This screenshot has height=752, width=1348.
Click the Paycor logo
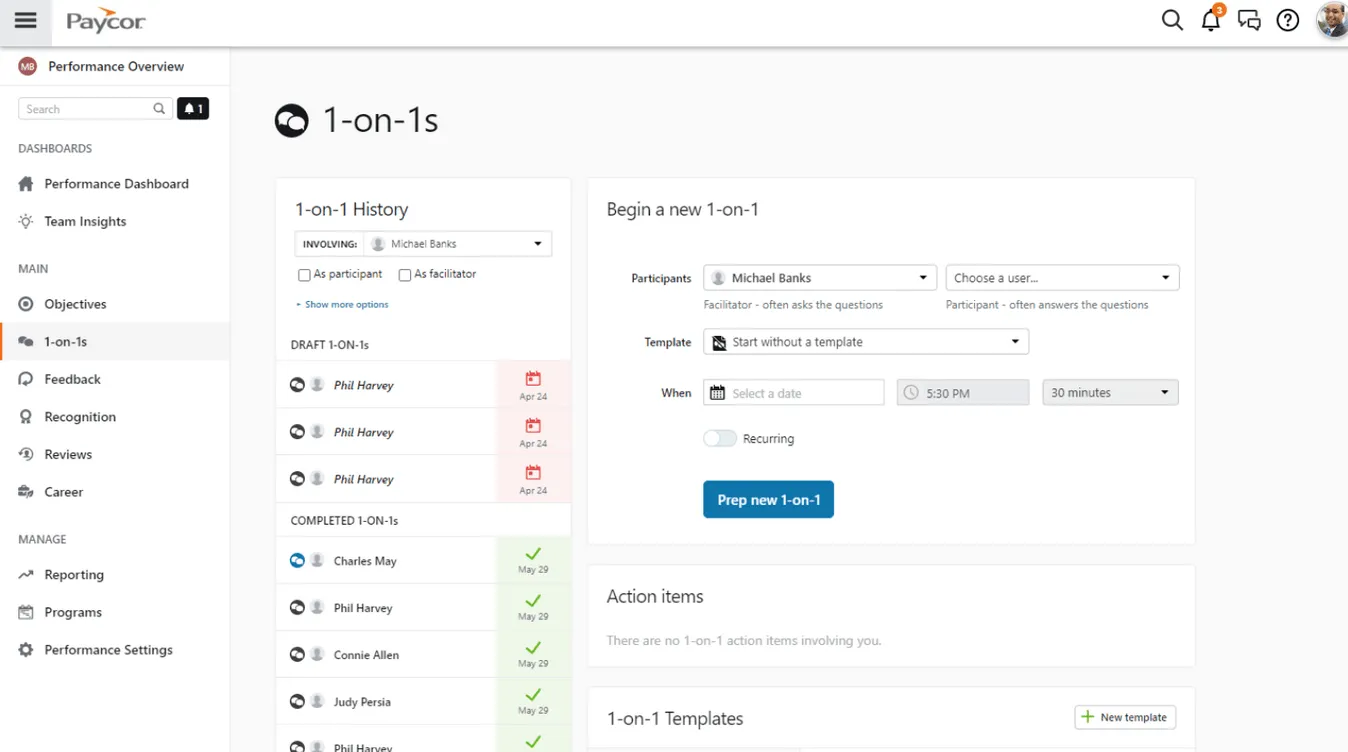click(x=106, y=21)
